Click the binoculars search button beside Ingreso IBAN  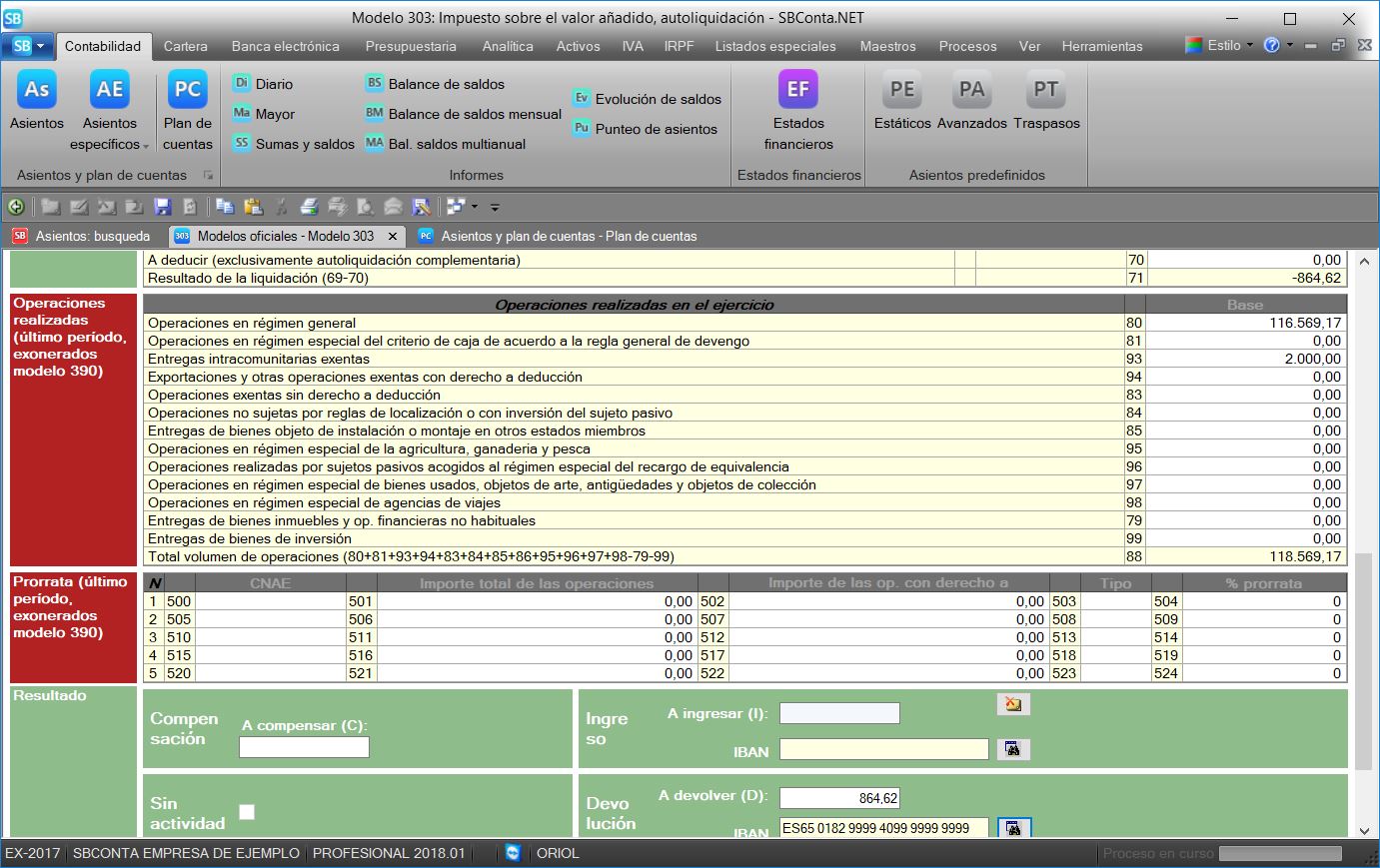pyautogui.click(x=1013, y=749)
